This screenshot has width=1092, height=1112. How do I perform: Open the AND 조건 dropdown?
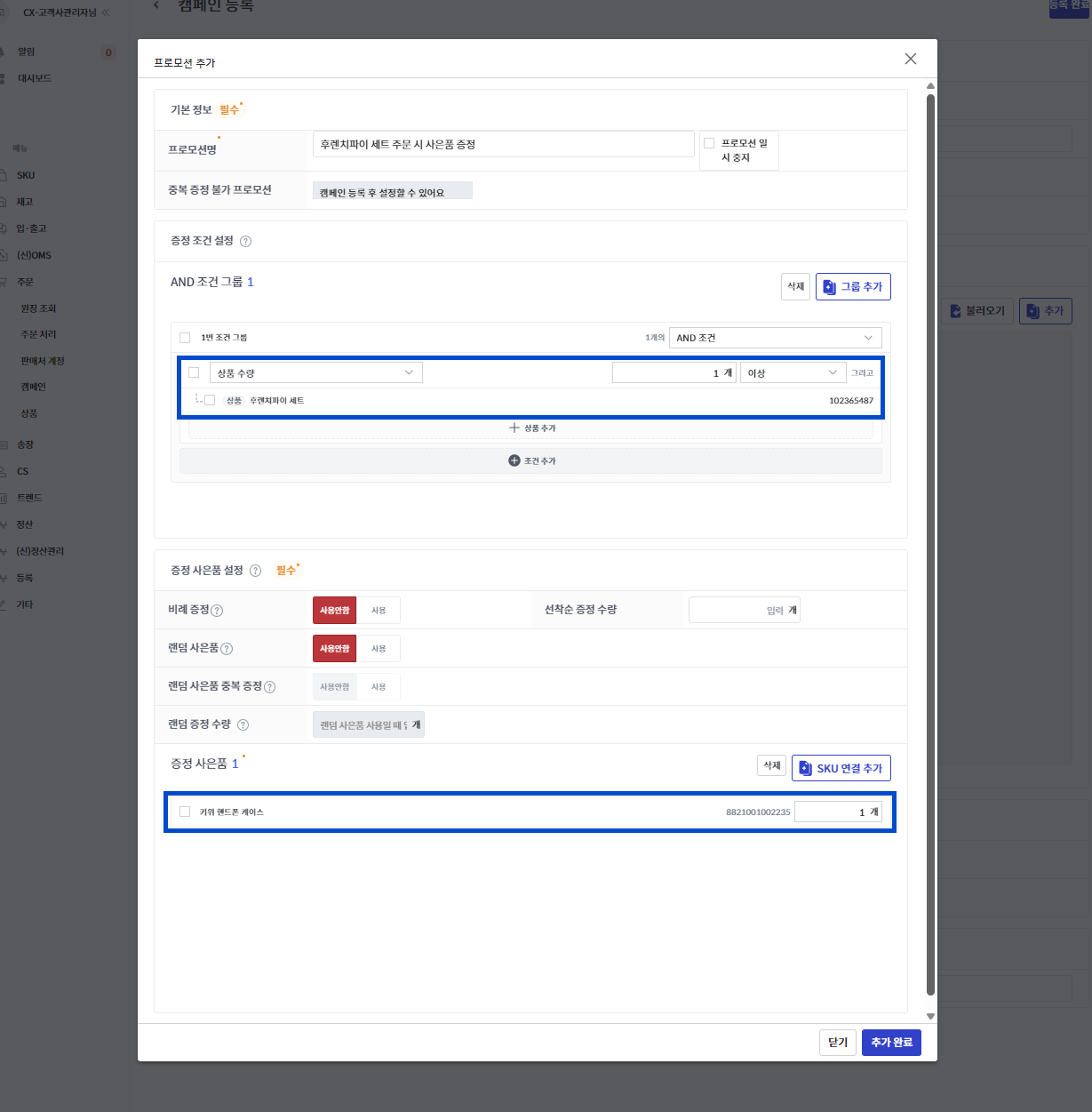pyautogui.click(x=775, y=338)
